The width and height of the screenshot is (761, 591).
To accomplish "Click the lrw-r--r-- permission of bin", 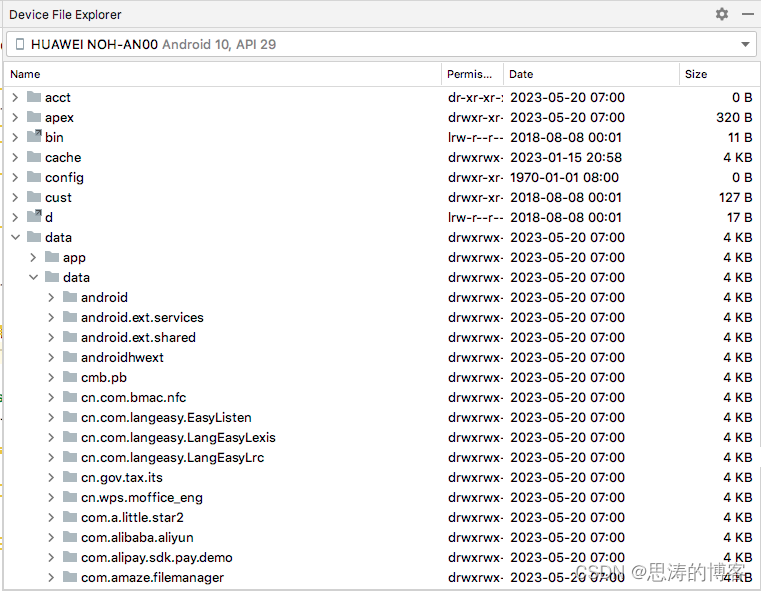I will click(x=476, y=138).
